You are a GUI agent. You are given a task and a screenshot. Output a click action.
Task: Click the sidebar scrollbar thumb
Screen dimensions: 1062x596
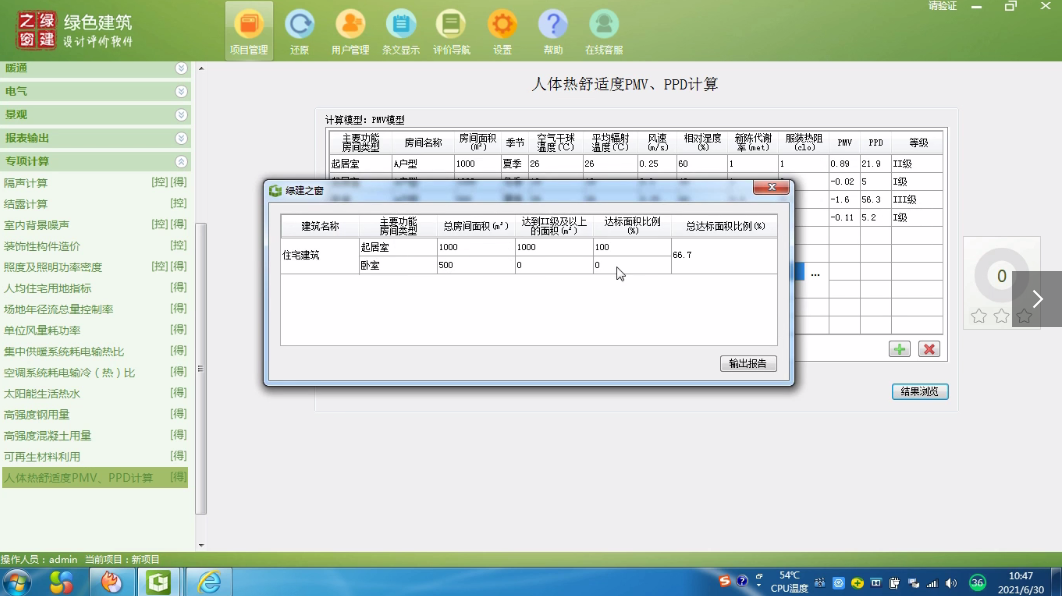click(x=201, y=369)
